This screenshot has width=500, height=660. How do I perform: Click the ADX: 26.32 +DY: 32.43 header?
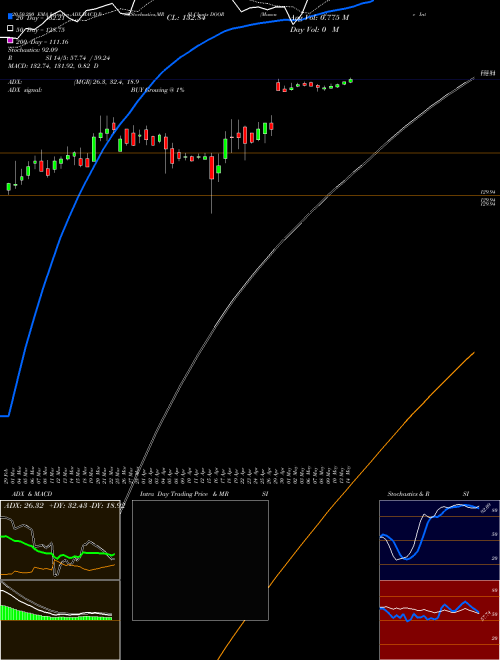coord(64,506)
